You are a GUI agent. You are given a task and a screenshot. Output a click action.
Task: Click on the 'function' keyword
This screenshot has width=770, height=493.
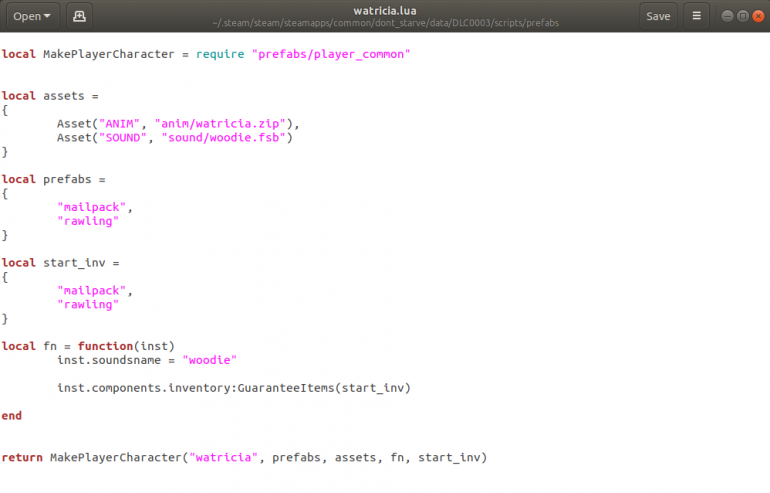(105, 346)
